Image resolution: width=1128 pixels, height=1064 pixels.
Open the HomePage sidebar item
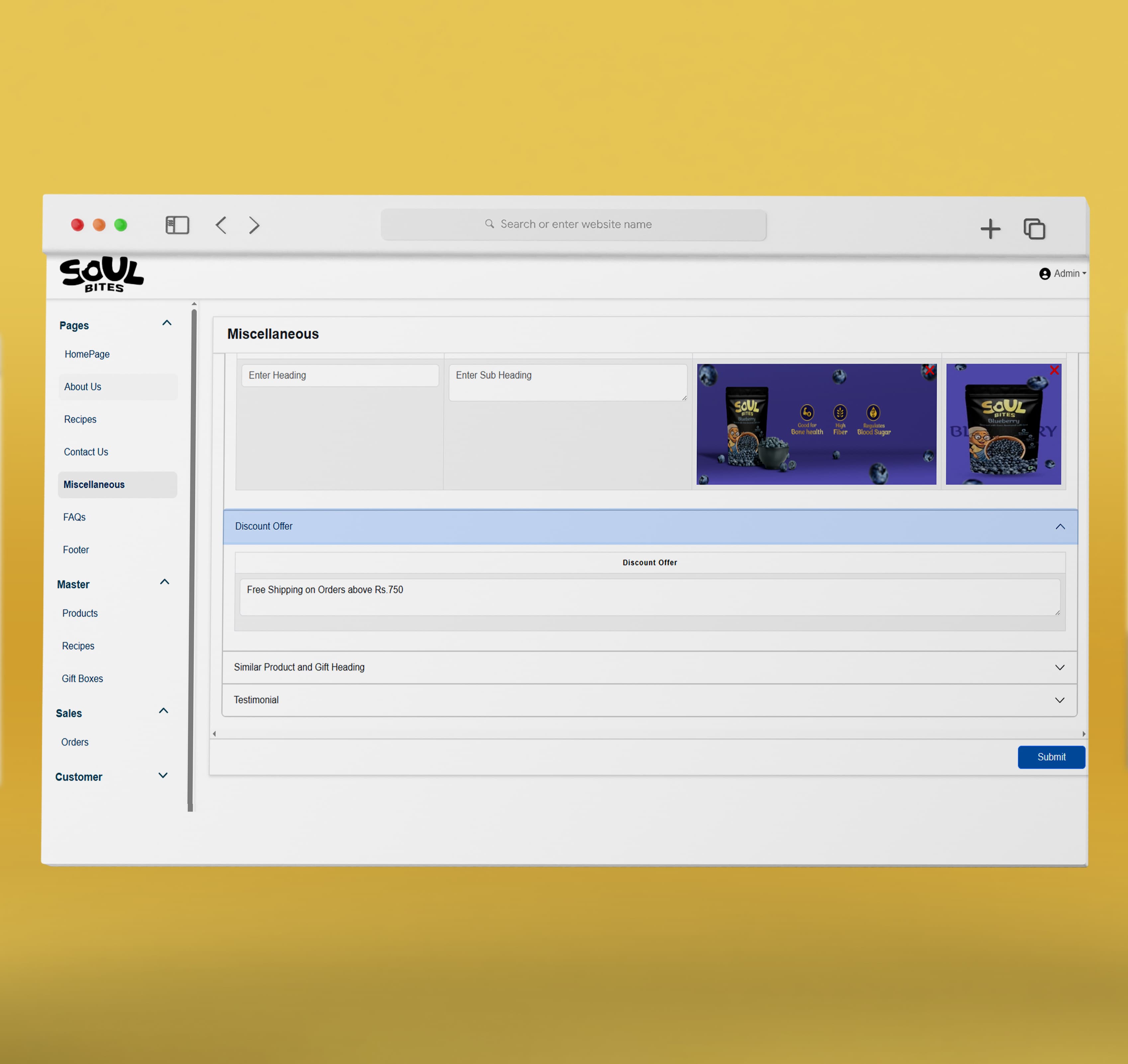coord(87,354)
